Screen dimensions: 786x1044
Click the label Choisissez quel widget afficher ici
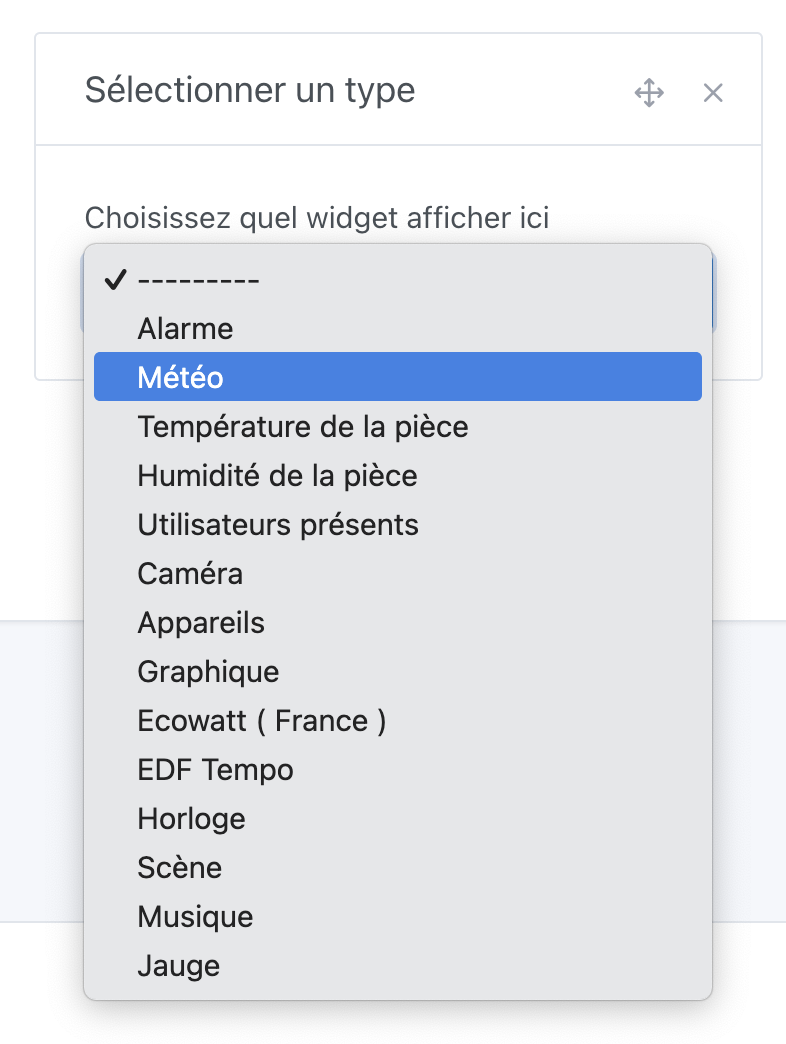317,217
